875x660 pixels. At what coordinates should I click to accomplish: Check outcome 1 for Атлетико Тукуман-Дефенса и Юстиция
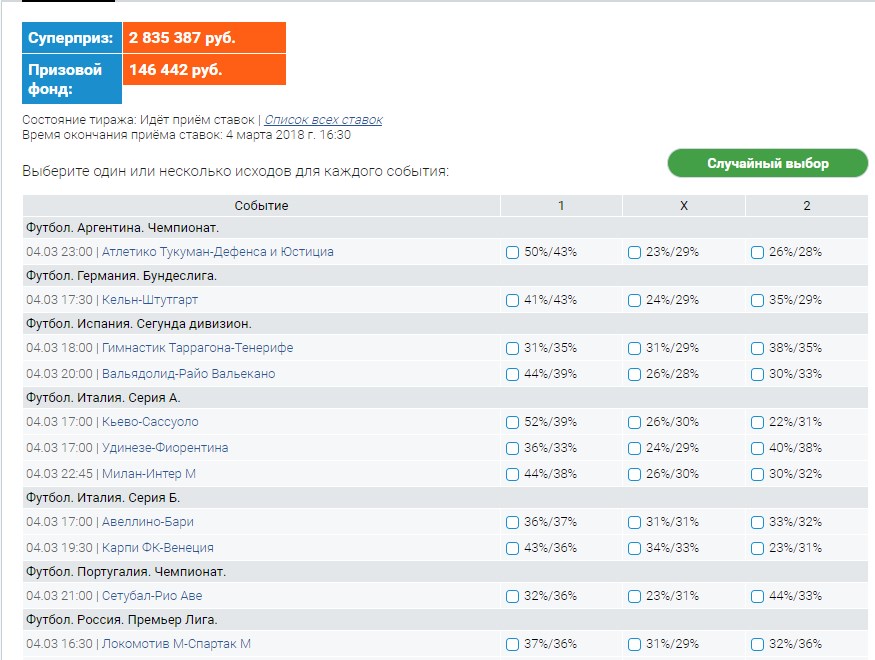click(512, 253)
